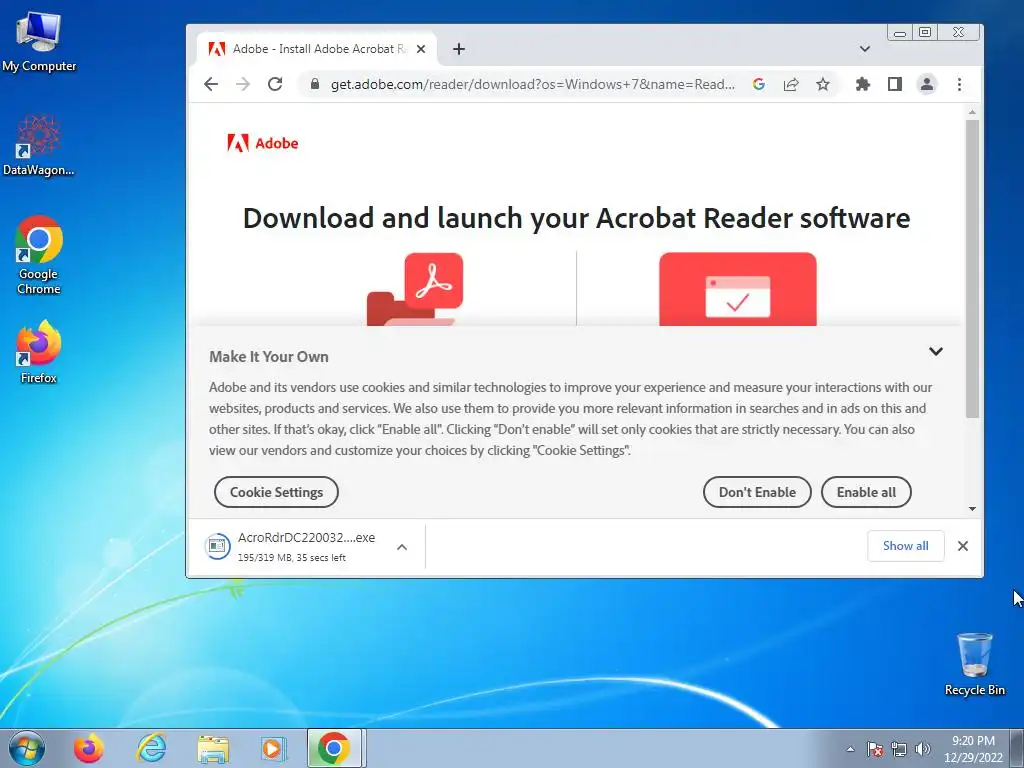The height and width of the screenshot is (768, 1024).
Task: Click the scrollbar up arrow
Action: (x=972, y=112)
